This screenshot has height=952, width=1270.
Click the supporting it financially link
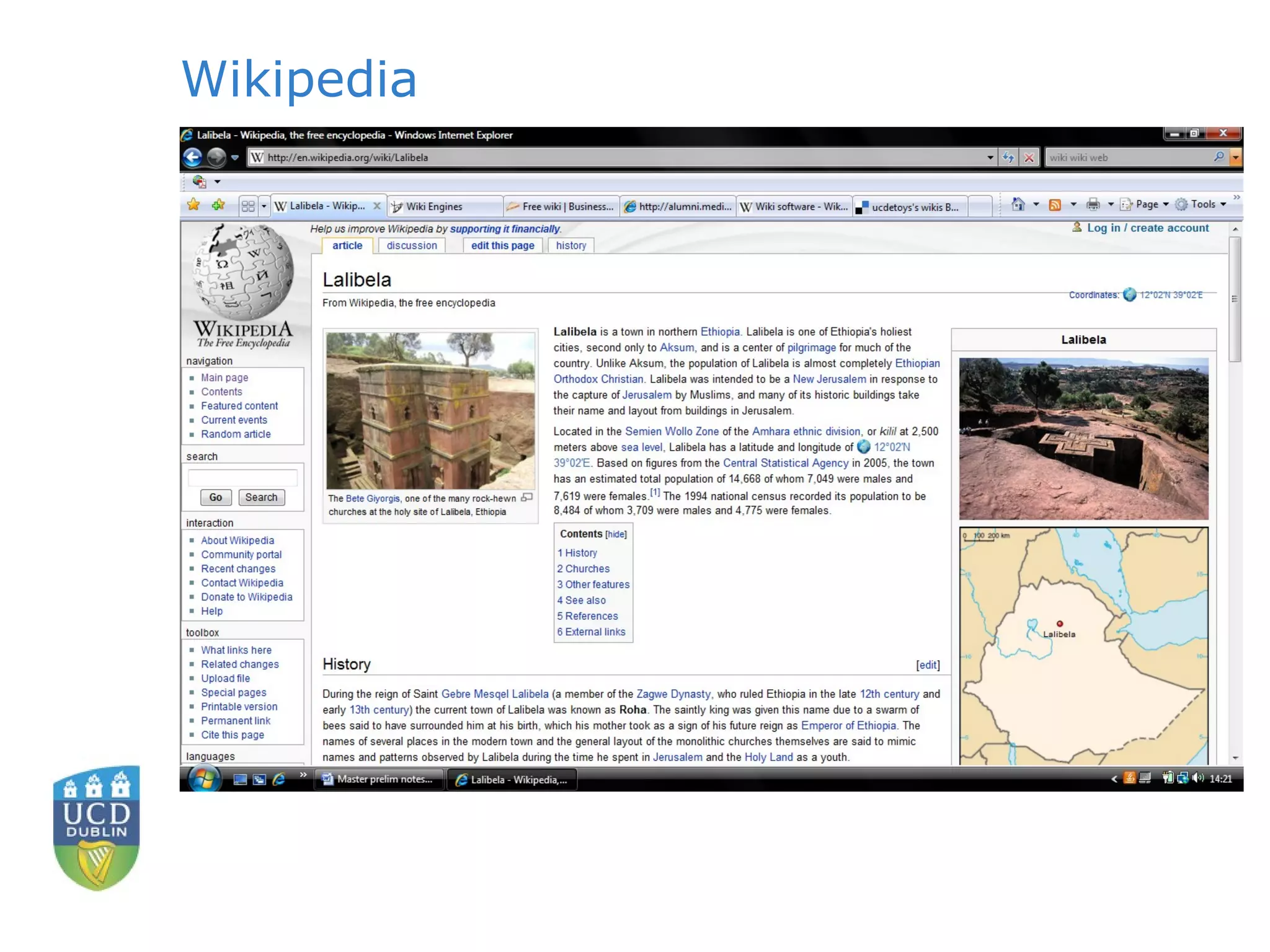click(505, 229)
